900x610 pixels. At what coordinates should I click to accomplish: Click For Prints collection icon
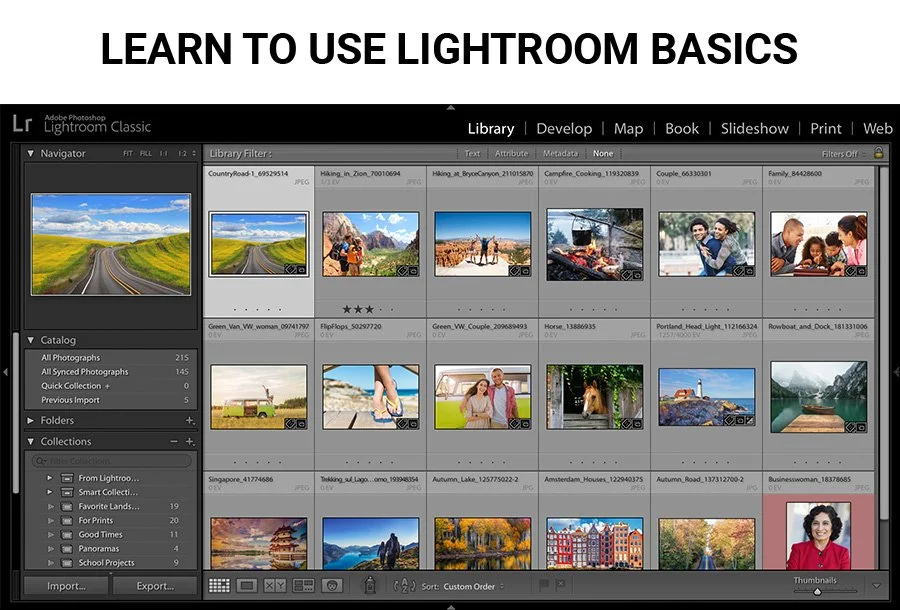pos(67,520)
